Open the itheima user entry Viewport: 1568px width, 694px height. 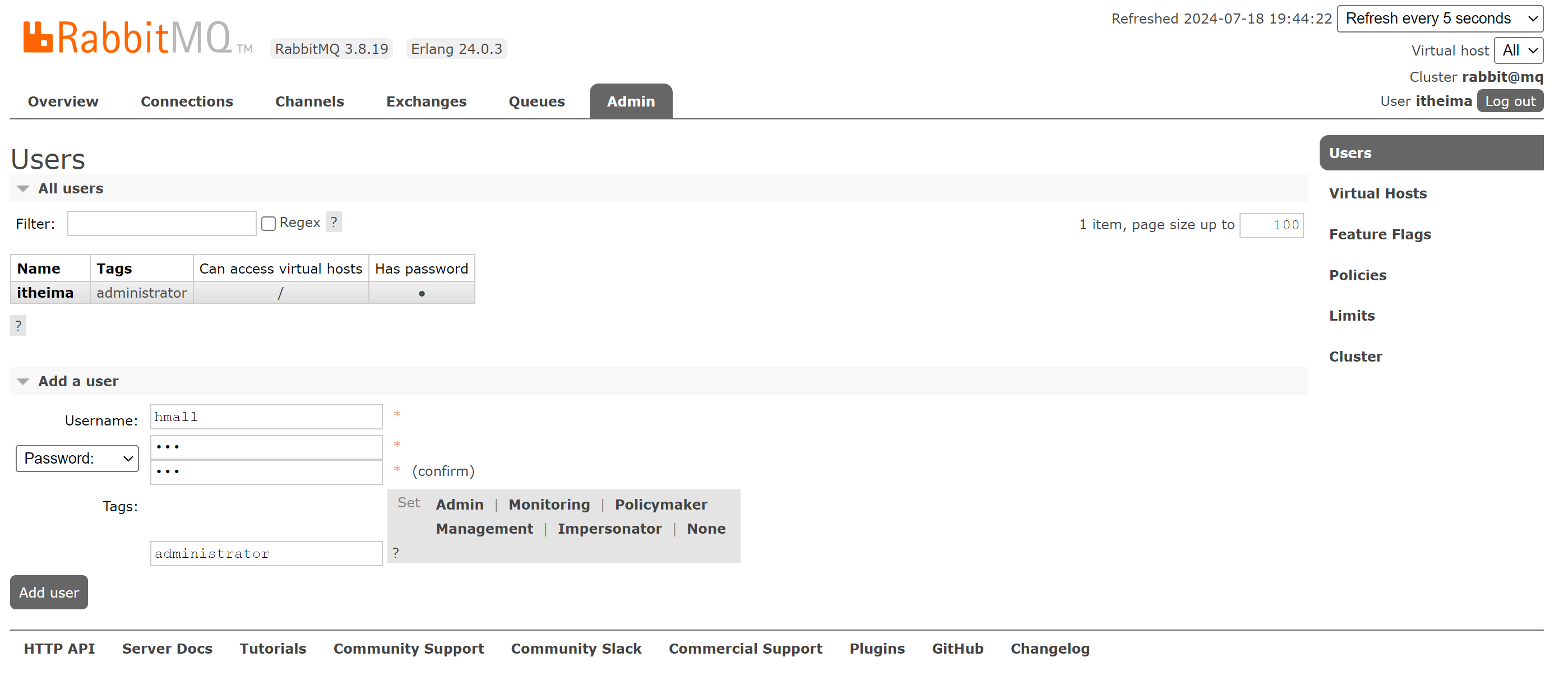[x=45, y=293]
